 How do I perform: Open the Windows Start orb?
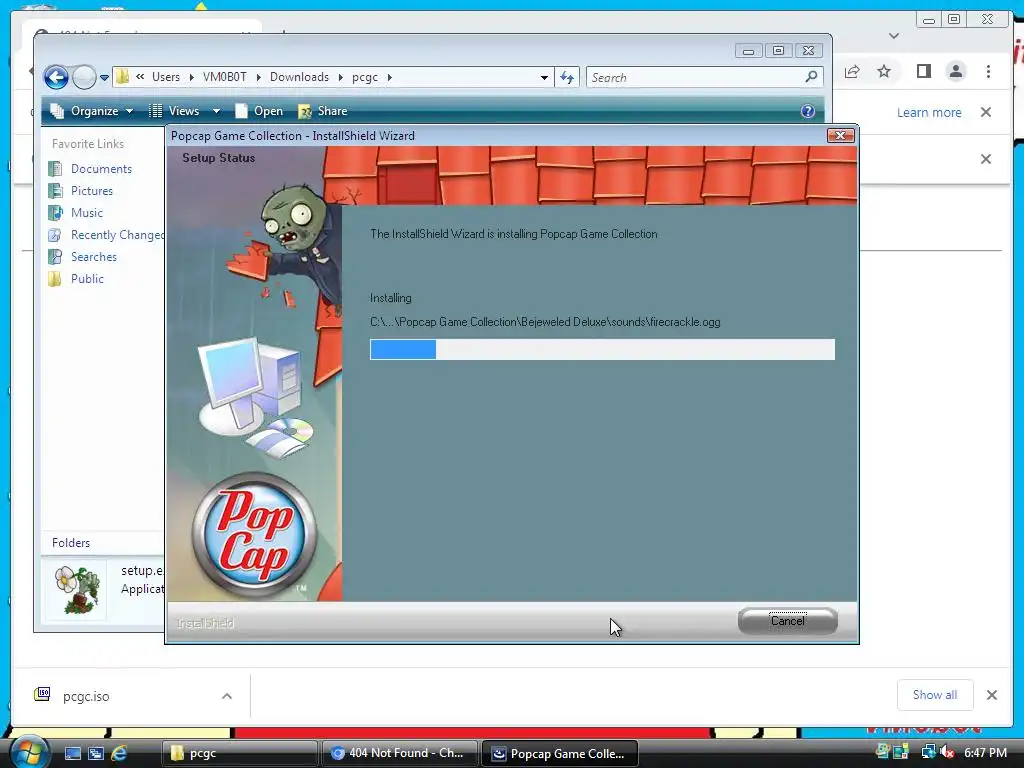tap(29, 753)
